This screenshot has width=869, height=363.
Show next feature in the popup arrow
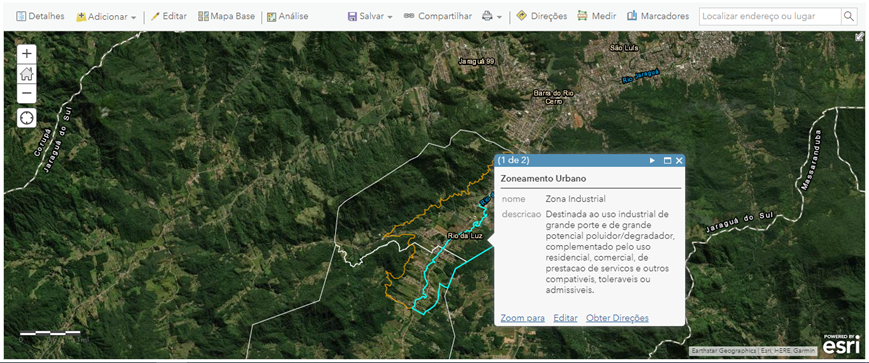coord(652,161)
